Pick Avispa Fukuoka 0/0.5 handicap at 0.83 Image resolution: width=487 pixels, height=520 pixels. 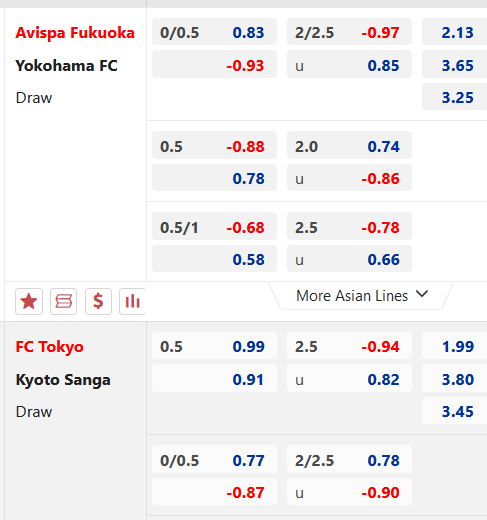[214, 32]
